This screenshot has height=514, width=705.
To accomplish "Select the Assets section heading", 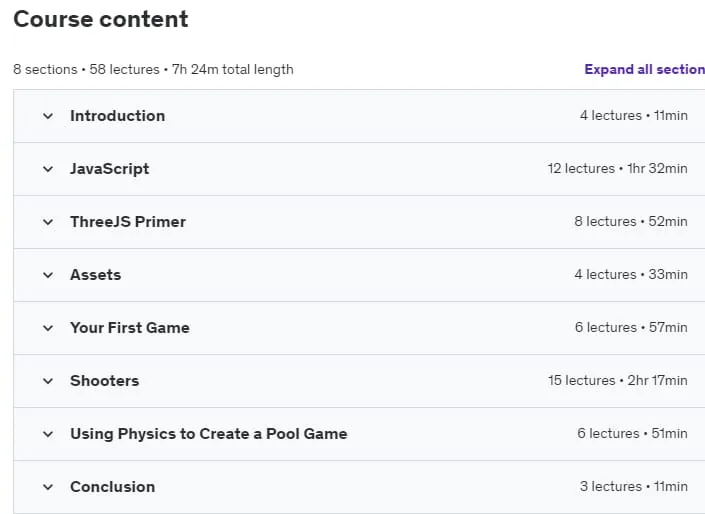I will click(x=95, y=275).
